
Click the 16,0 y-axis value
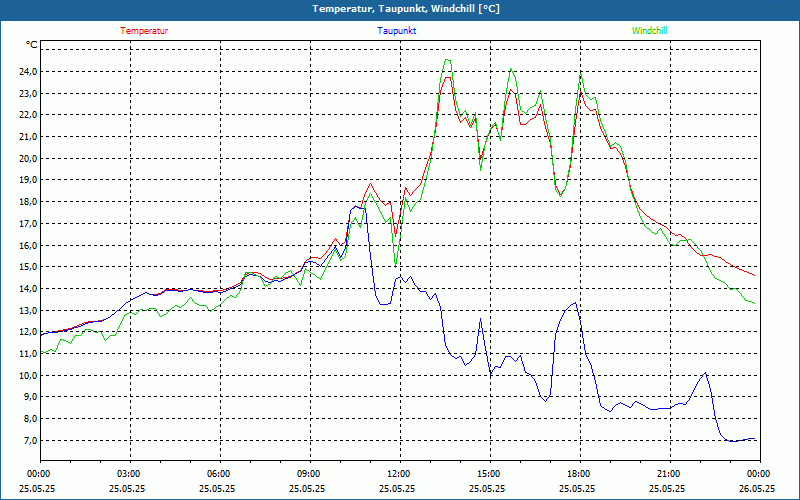click(x=29, y=245)
